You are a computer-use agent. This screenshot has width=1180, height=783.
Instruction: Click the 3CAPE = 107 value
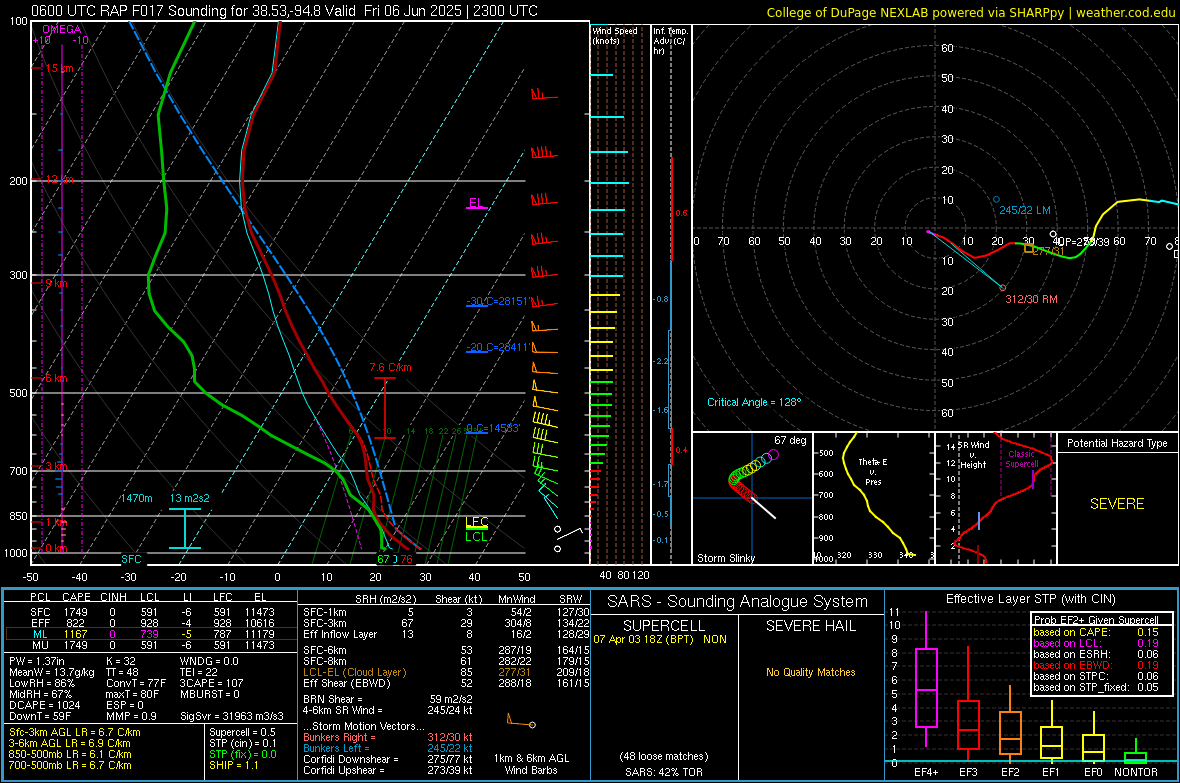211,684
